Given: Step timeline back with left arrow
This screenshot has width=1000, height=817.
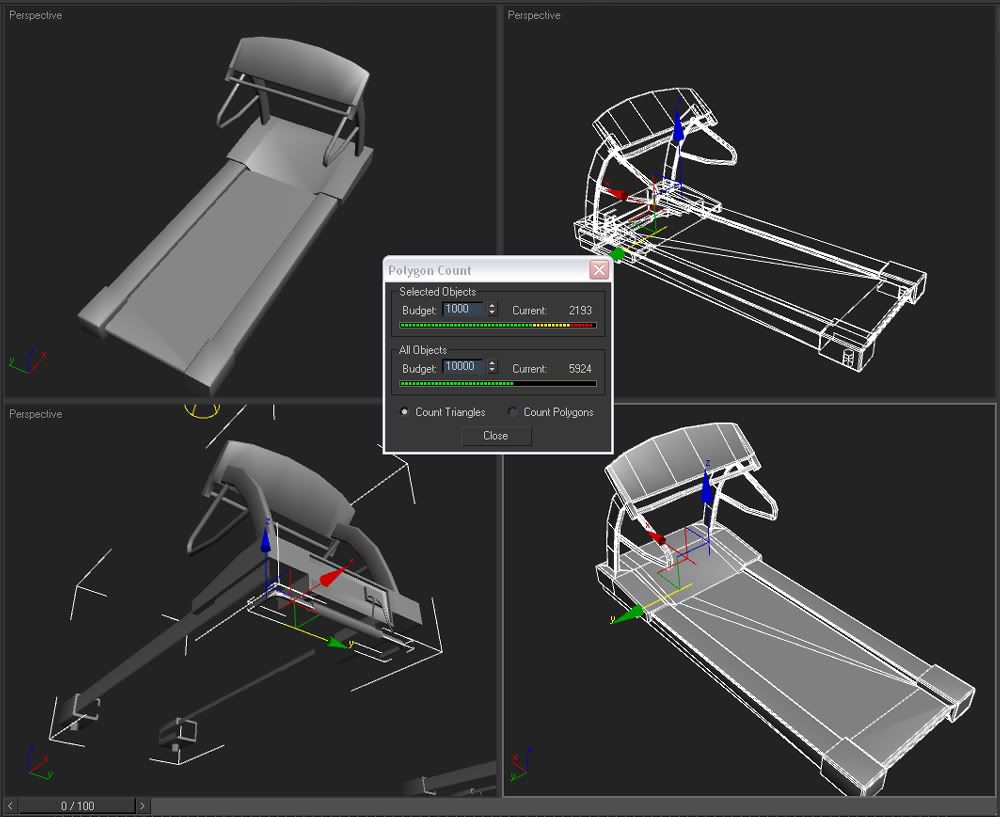Looking at the screenshot, I should (x=10, y=806).
